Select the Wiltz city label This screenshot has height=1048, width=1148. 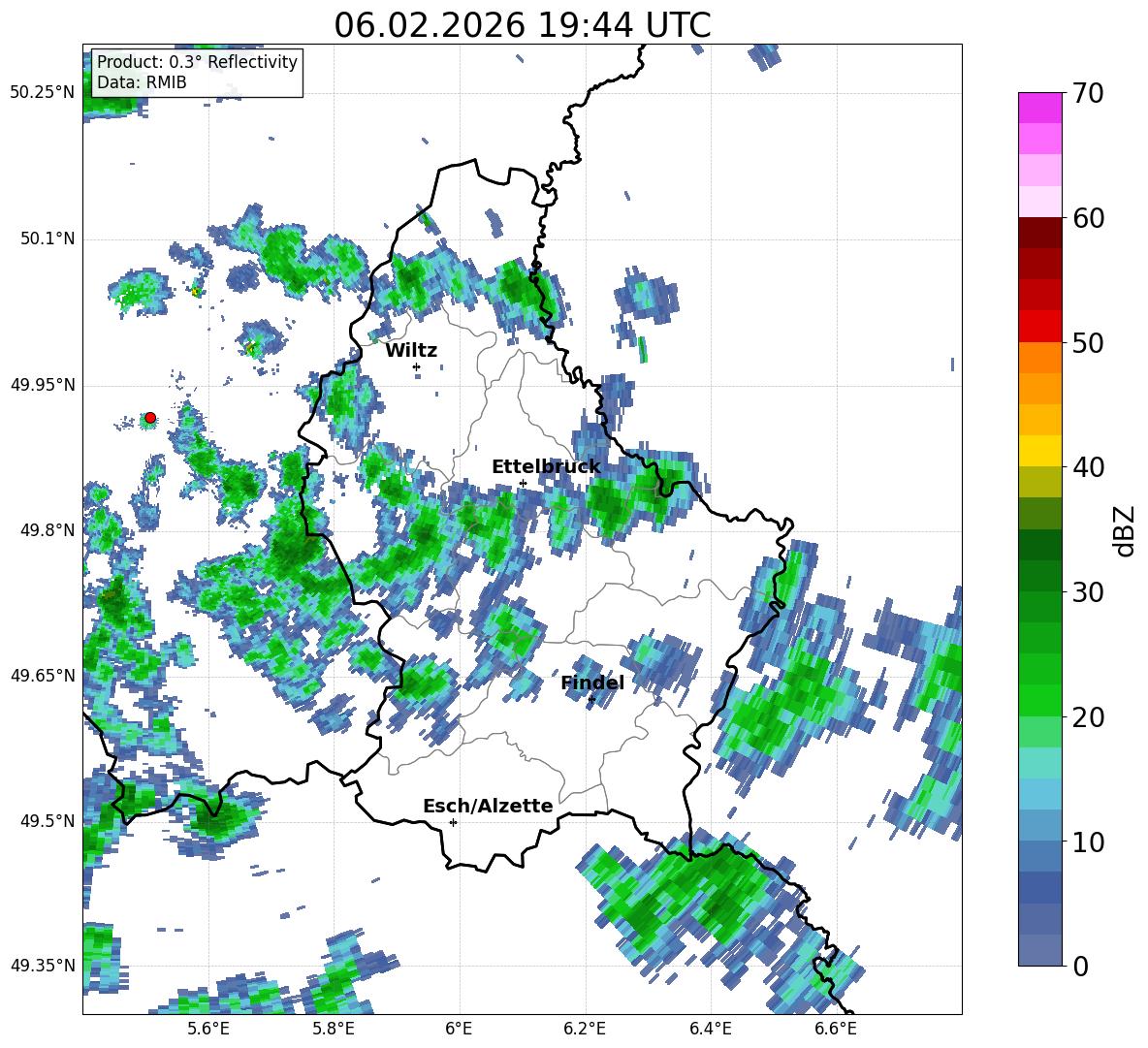(x=411, y=351)
